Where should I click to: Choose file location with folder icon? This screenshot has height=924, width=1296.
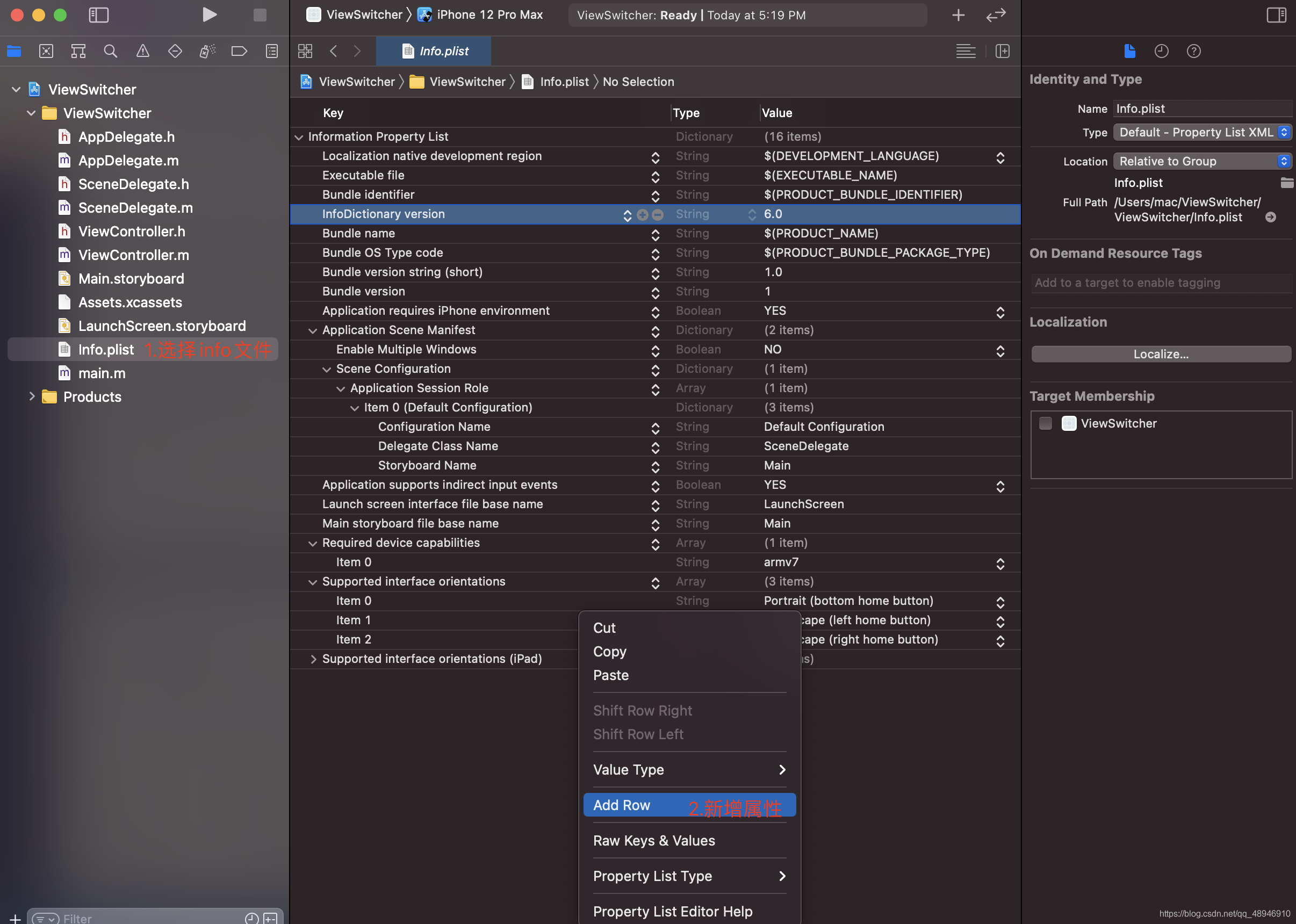(x=1287, y=183)
